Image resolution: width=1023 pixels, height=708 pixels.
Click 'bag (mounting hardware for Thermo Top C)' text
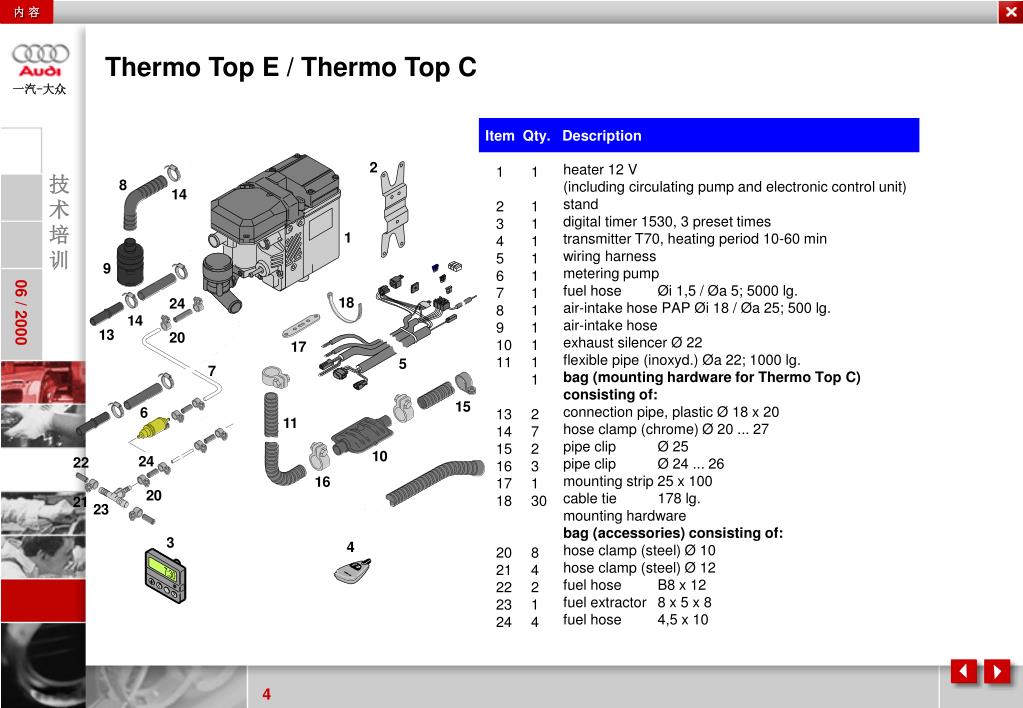[x=712, y=377]
